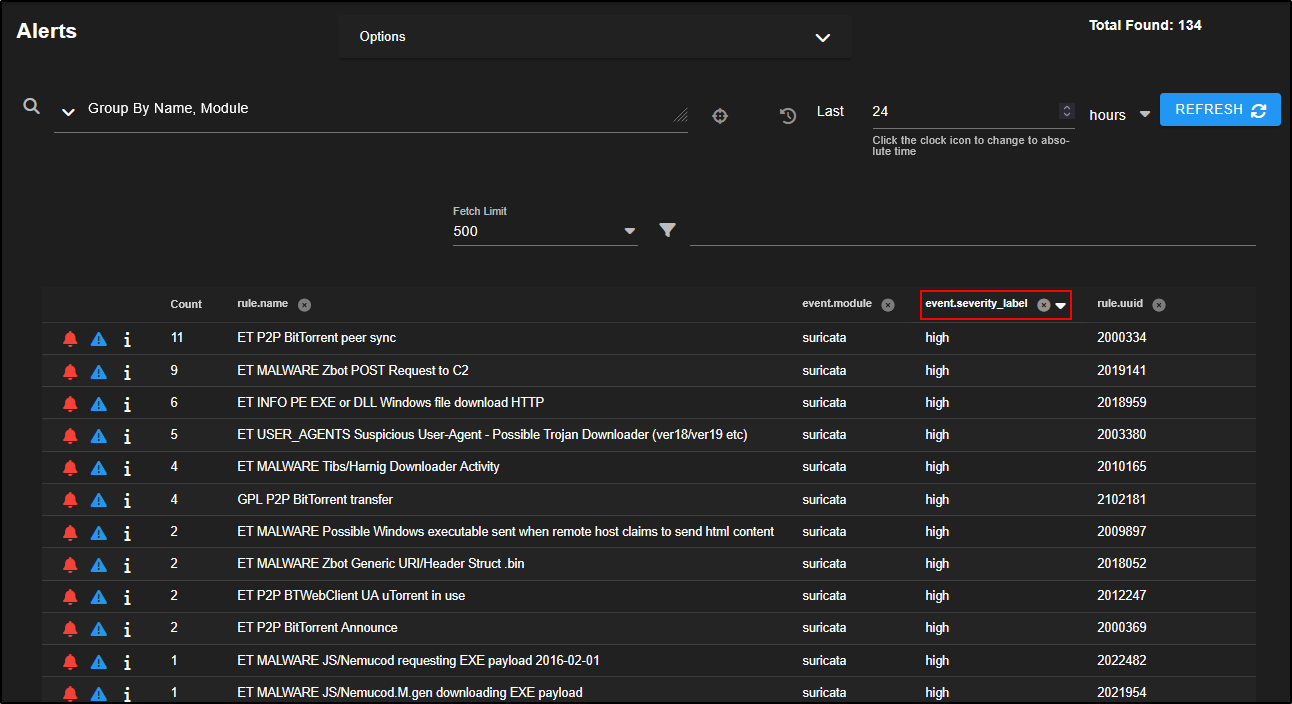Escalate the Zbot POST Request alert

98,372
